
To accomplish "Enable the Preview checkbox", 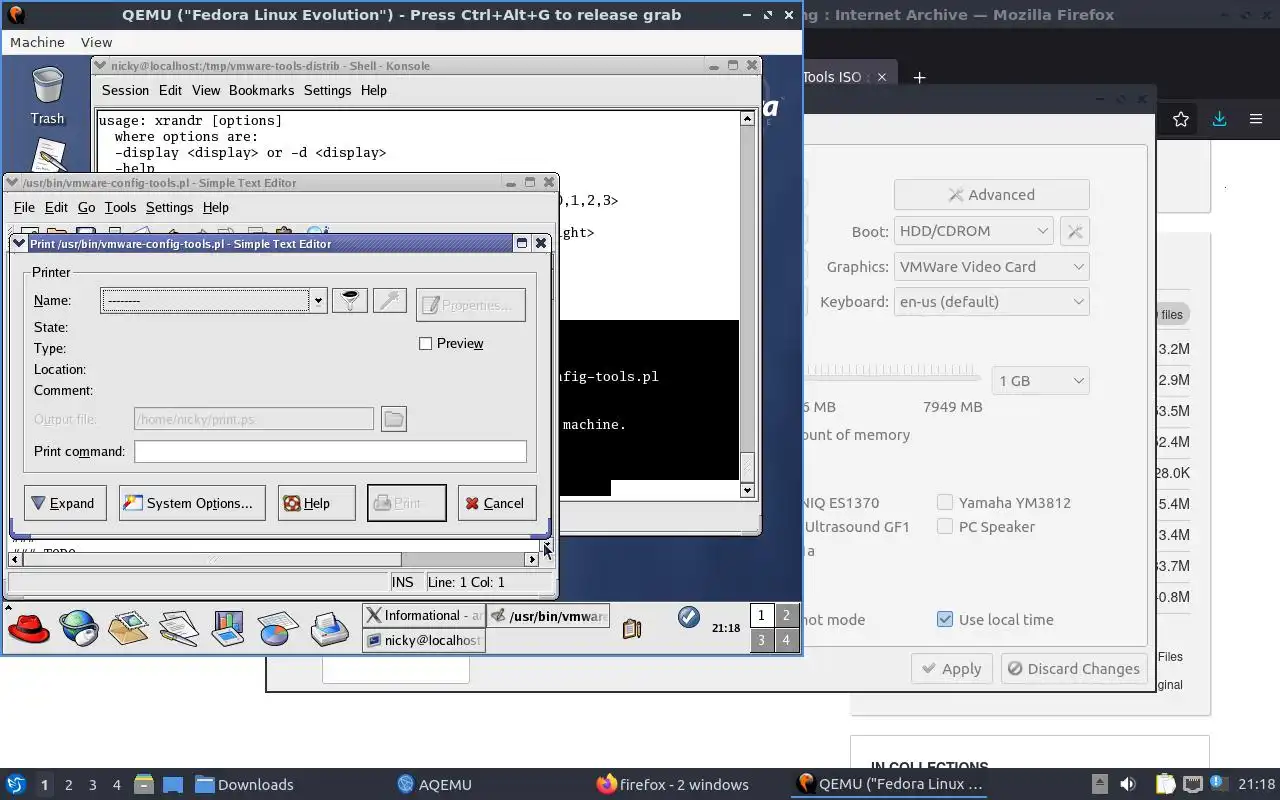I will click(426, 343).
